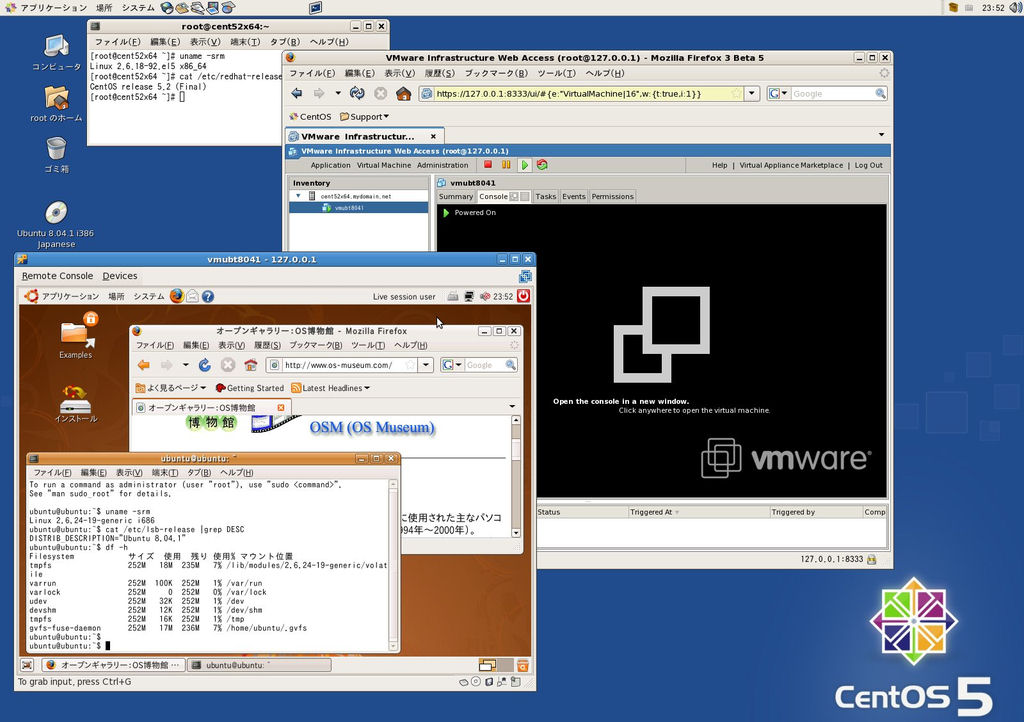Image resolution: width=1024 pixels, height=722 pixels.
Task: Click the Ubuntu network status tray icon
Action: click(469, 296)
